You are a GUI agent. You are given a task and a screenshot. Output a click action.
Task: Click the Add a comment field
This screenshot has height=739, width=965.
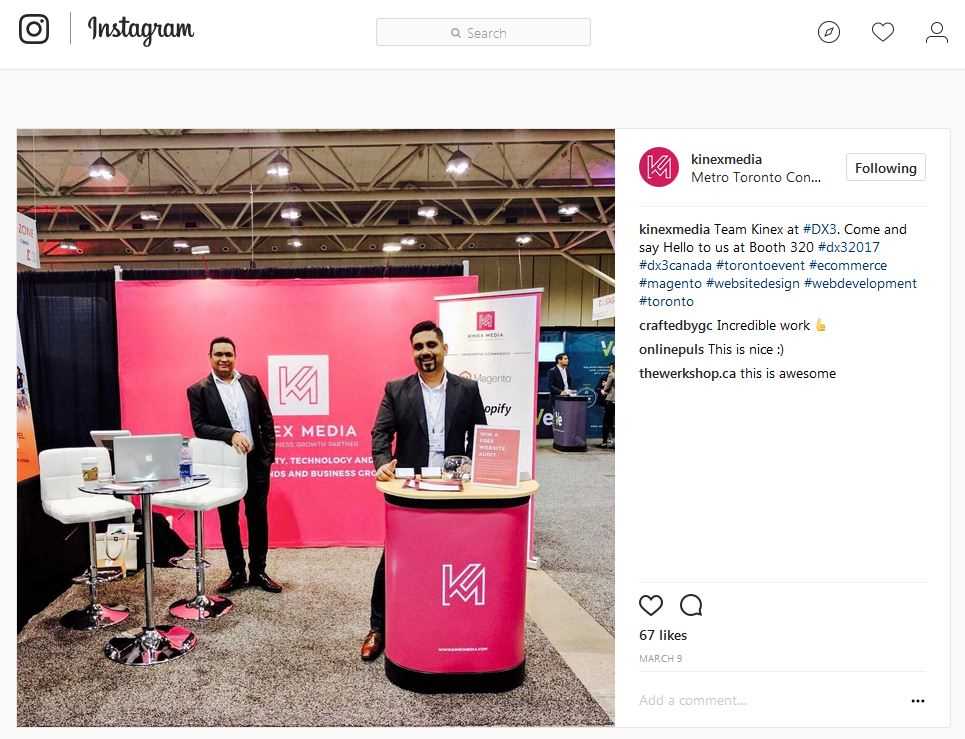(x=769, y=700)
